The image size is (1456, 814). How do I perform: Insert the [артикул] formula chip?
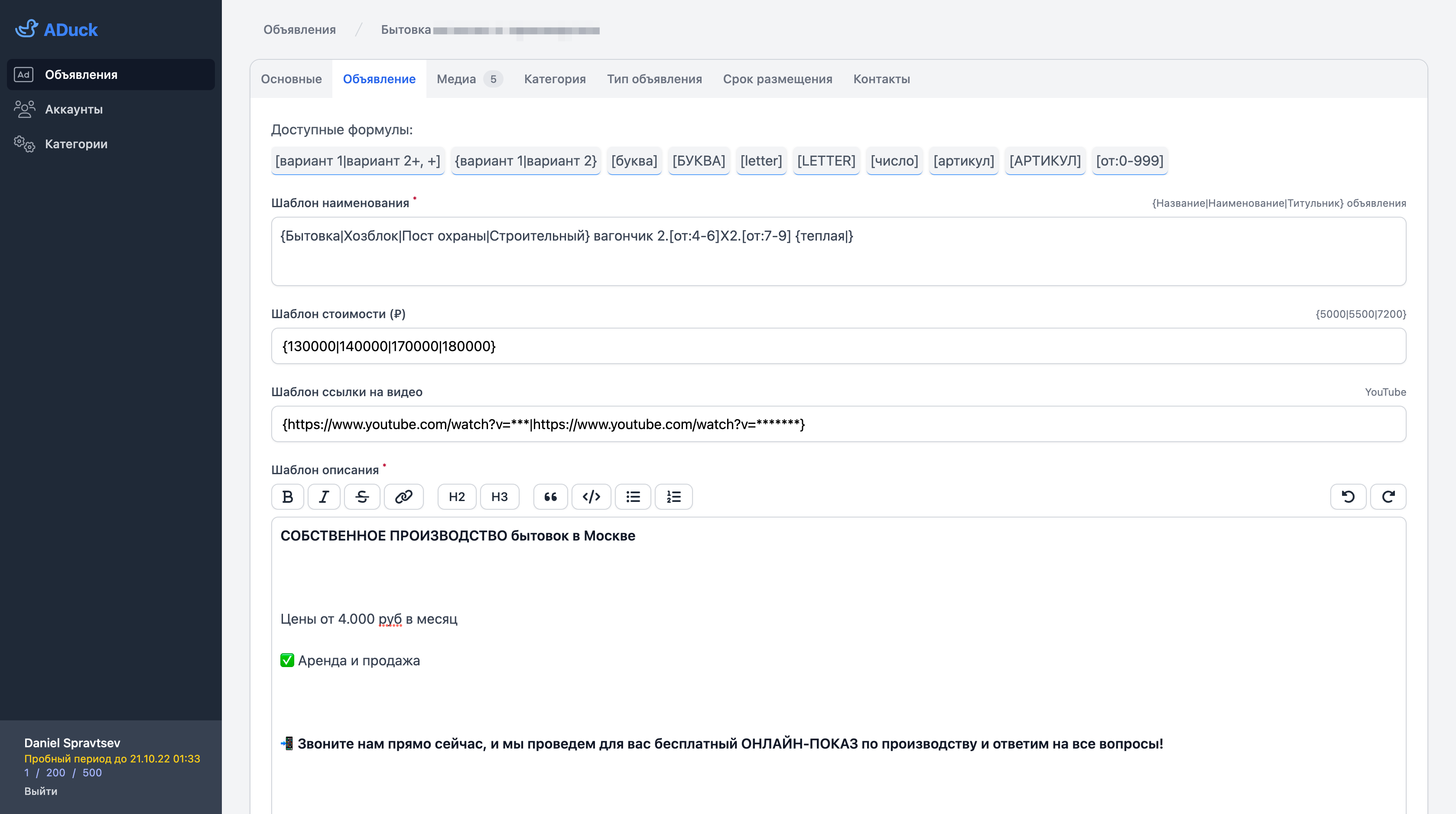pos(963,161)
